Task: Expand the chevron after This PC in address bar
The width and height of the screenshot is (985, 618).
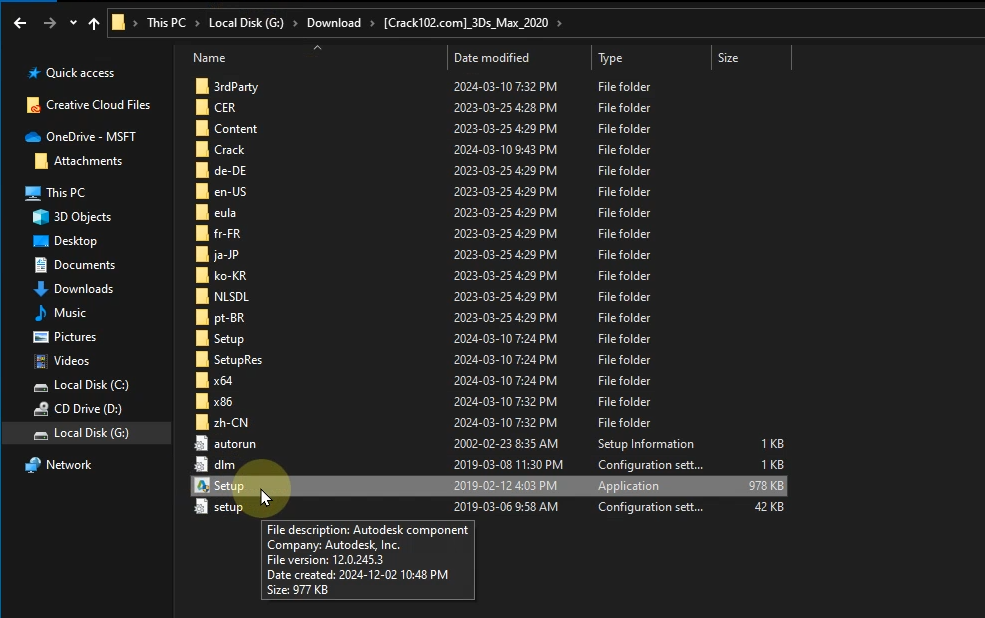Action: pyautogui.click(x=197, y=23)
